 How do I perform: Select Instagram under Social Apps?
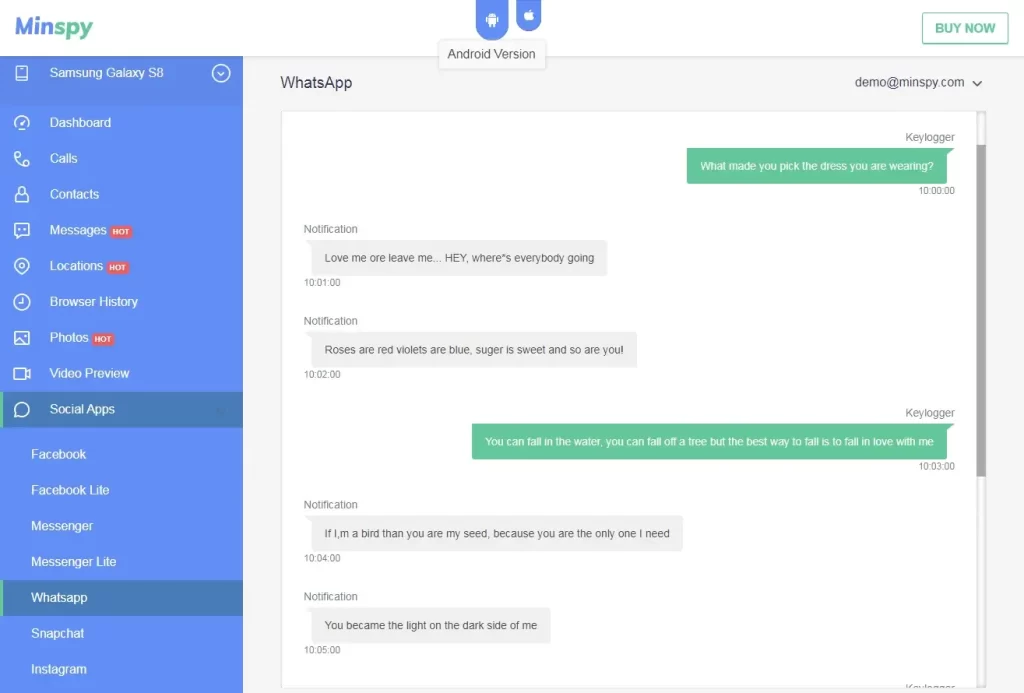click(121, 669)
